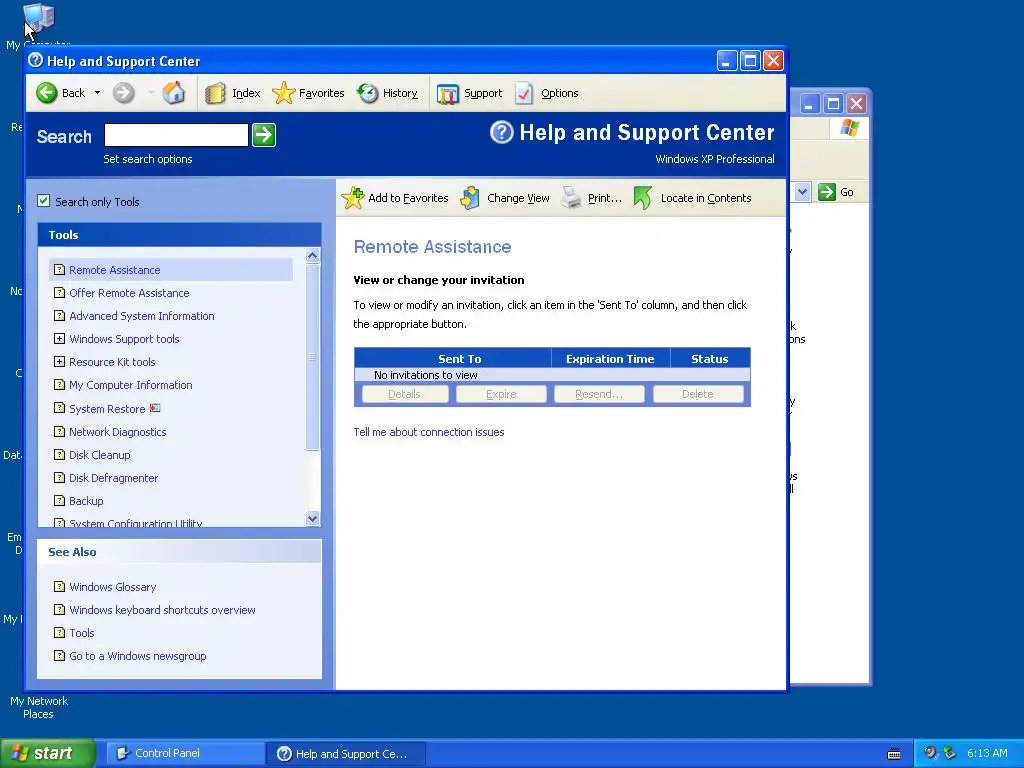Open My Computer Information tool
The width and height of the screenshot is (1024, 768).
(x=131, y=385)
